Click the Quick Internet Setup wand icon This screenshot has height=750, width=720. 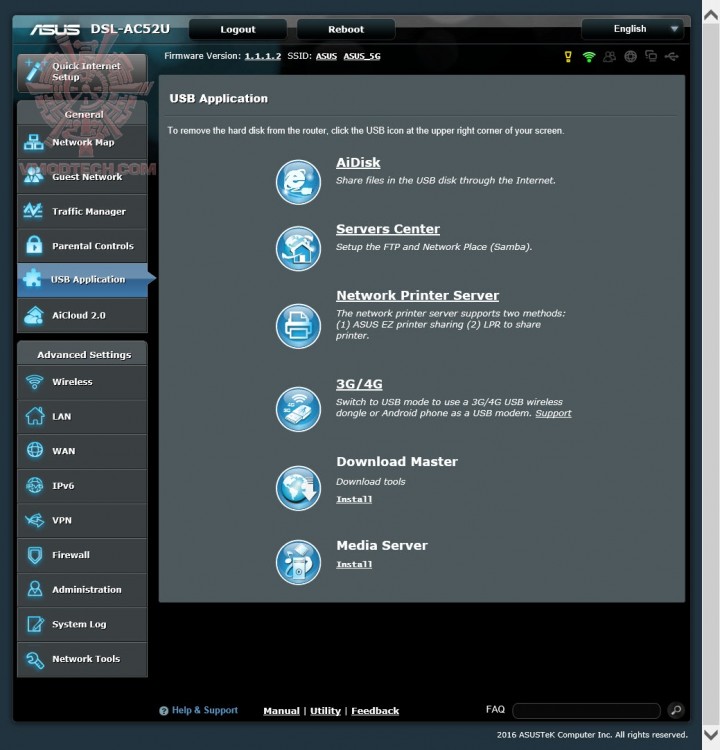pyautogui.click(x=35, y=70)
